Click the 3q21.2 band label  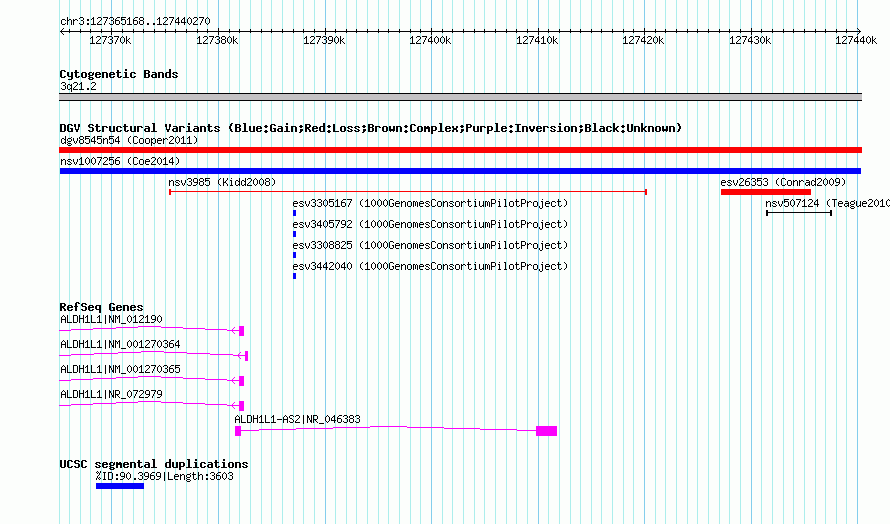coord(78,86)
